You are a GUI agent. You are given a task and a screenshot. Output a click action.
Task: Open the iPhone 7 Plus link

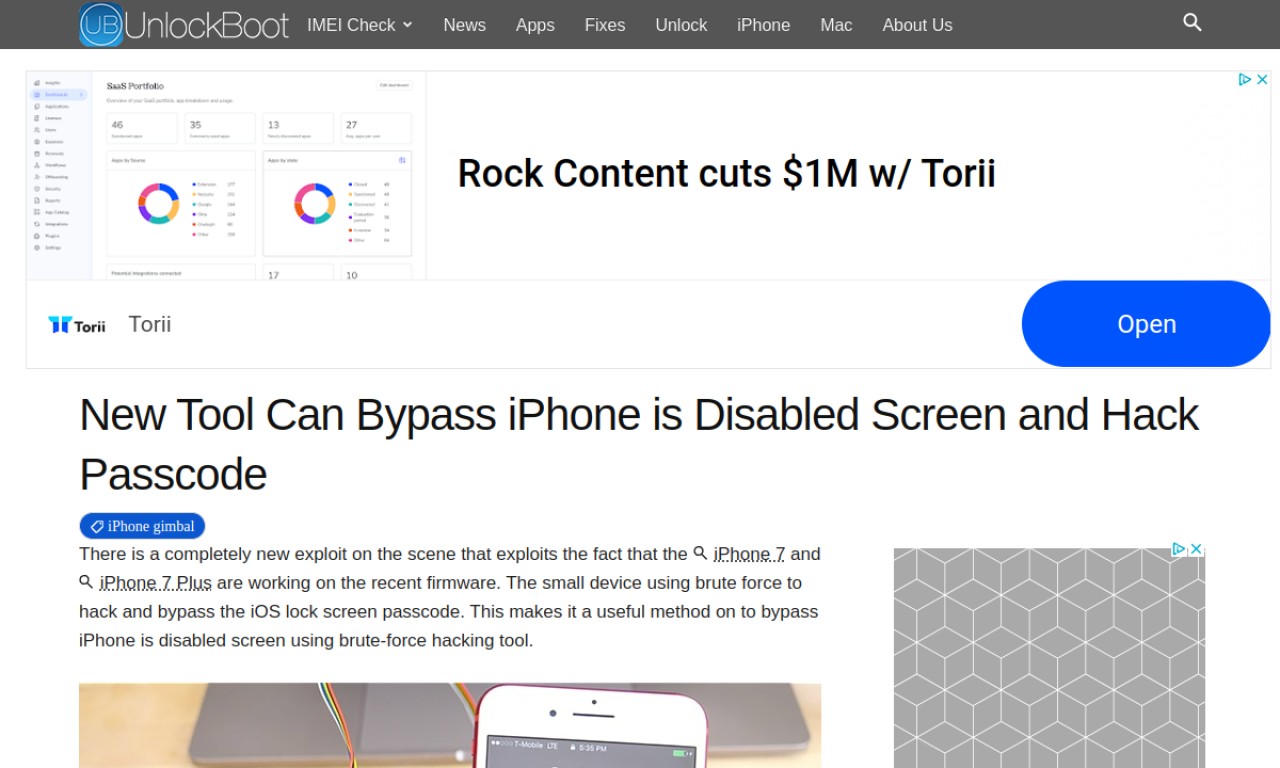click(x=156, y=583)
